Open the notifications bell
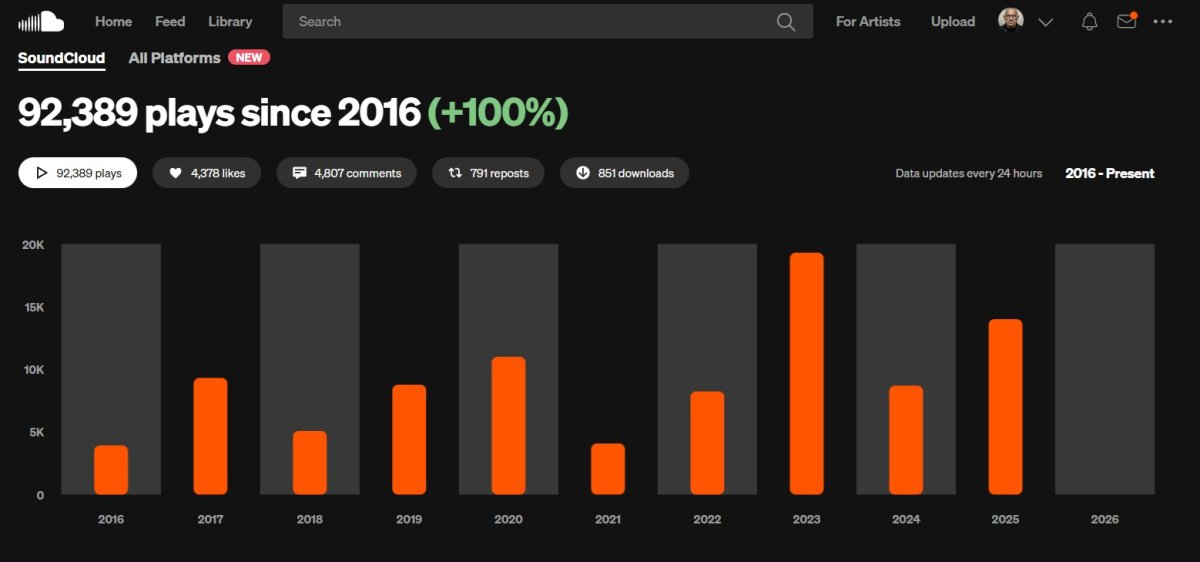 point(1090,21)
